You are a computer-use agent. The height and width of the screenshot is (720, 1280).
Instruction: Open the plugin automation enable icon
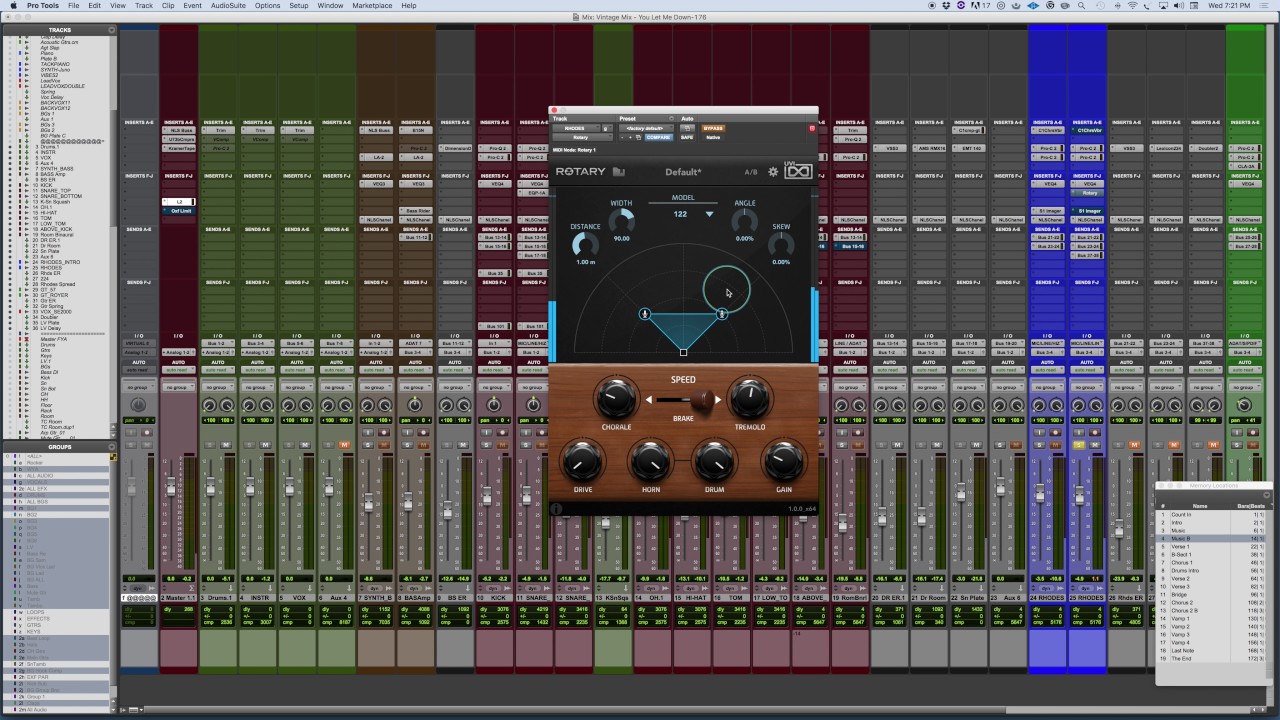pos(687,128)
